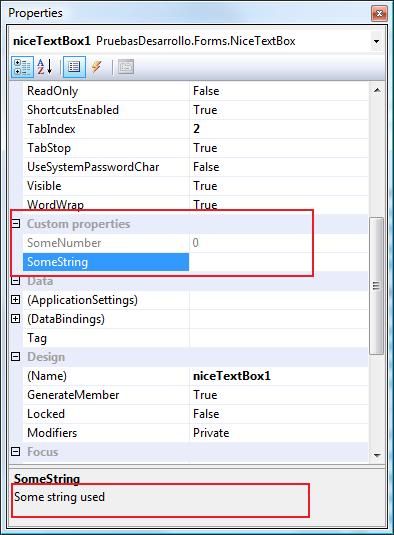Expand the (ApplicationSettings) node
The width and height of the screenshot is (394, 535).
(16, 300)
